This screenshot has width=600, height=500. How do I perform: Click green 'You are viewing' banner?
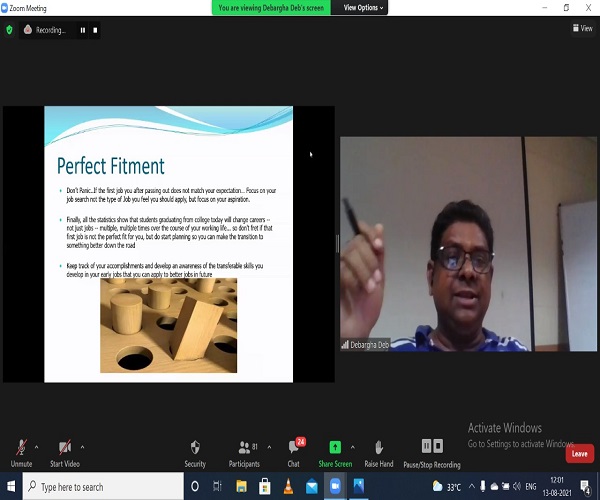(x=271, y=8)
